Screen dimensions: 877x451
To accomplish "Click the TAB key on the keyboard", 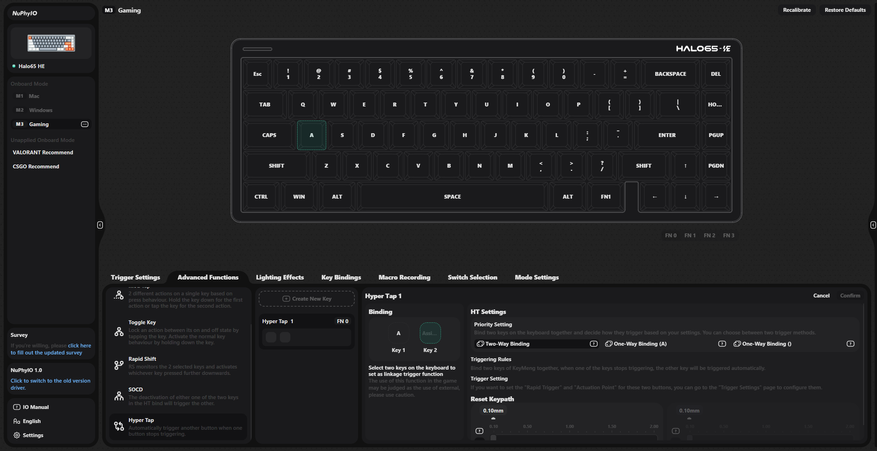I will 265,105.
